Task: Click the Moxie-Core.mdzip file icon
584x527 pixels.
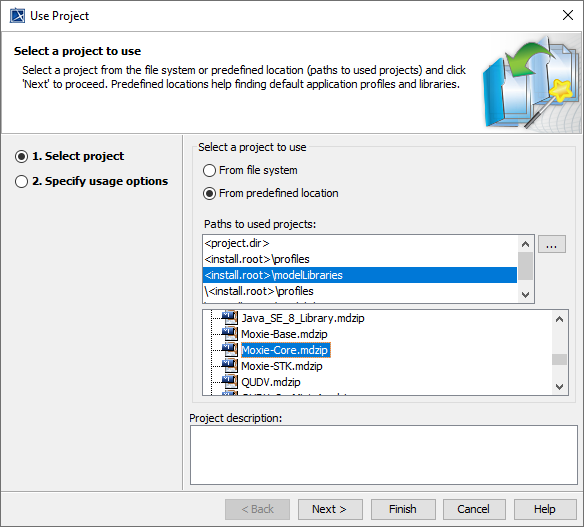Action: point(230,350)
